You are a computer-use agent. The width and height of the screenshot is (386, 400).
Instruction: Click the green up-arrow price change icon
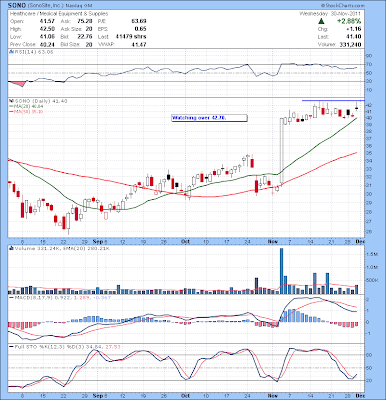[x=321, y=21]
